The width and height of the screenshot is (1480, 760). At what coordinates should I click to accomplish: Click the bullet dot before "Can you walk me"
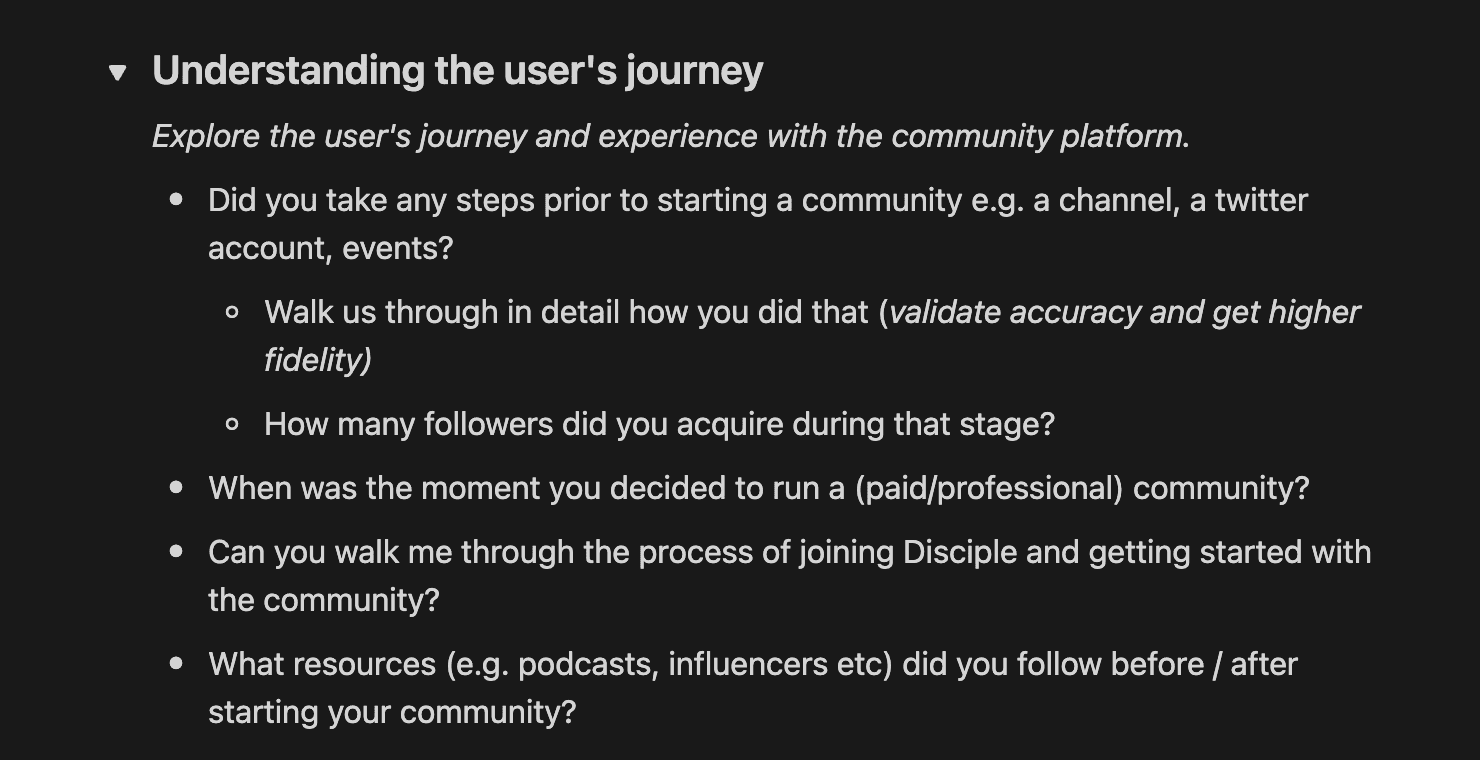(x=177, y=552)
